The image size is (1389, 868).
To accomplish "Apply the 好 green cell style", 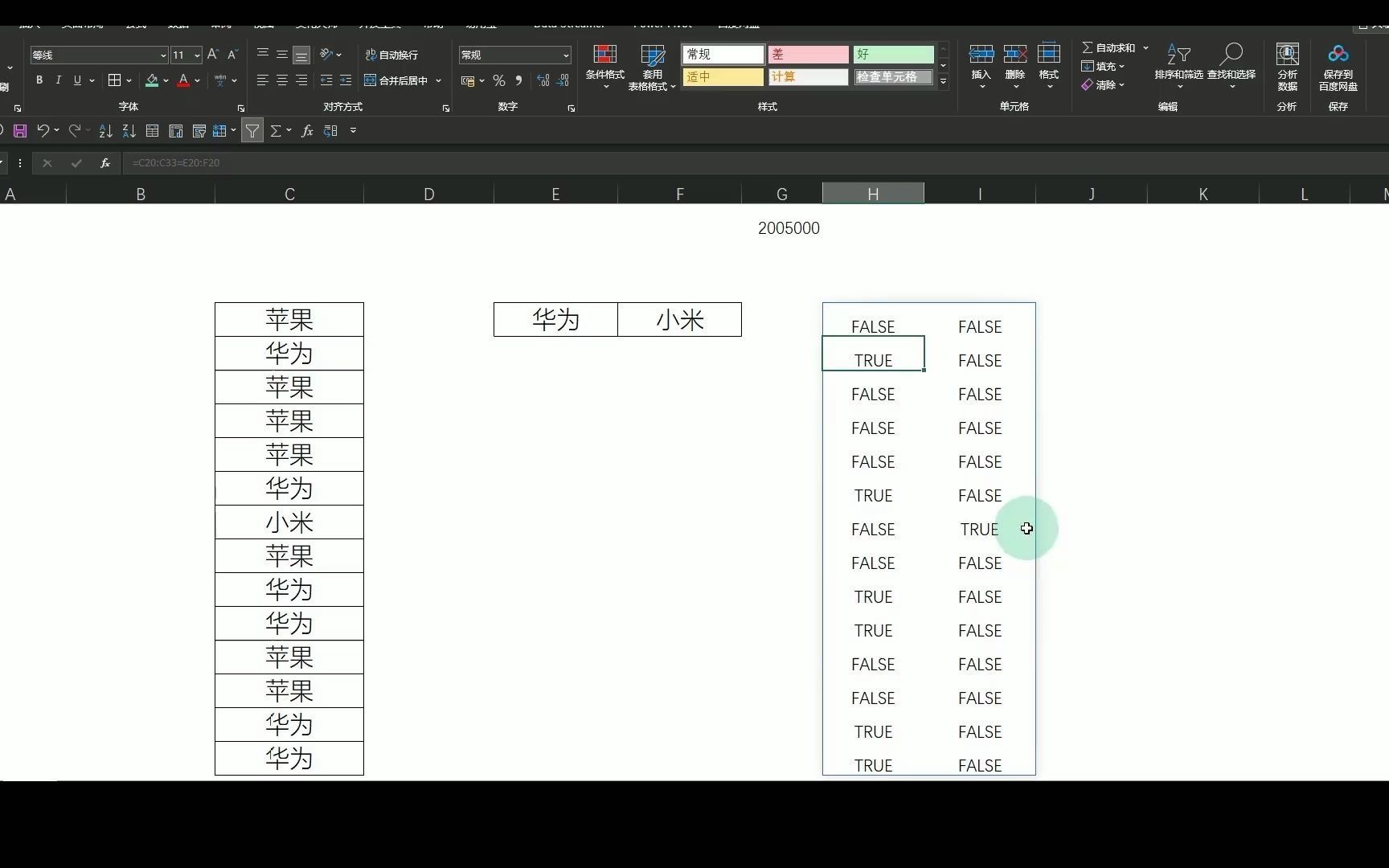I will tap(893, 55).
